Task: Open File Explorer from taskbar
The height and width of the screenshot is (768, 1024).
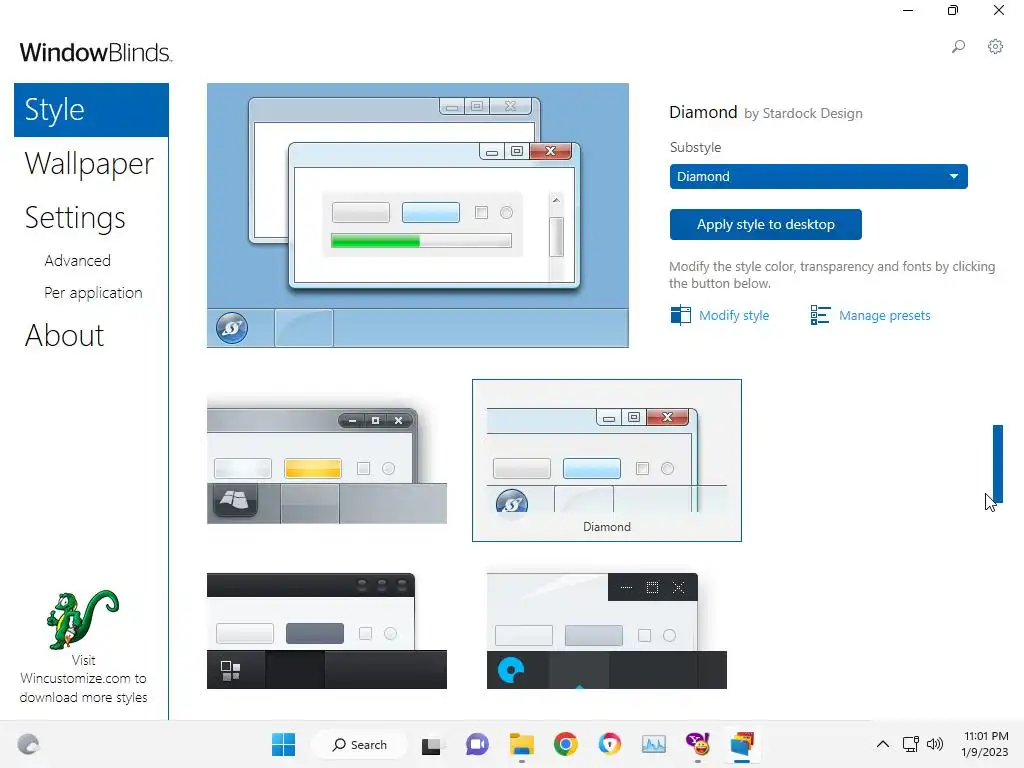Action: tap(522, 744)
